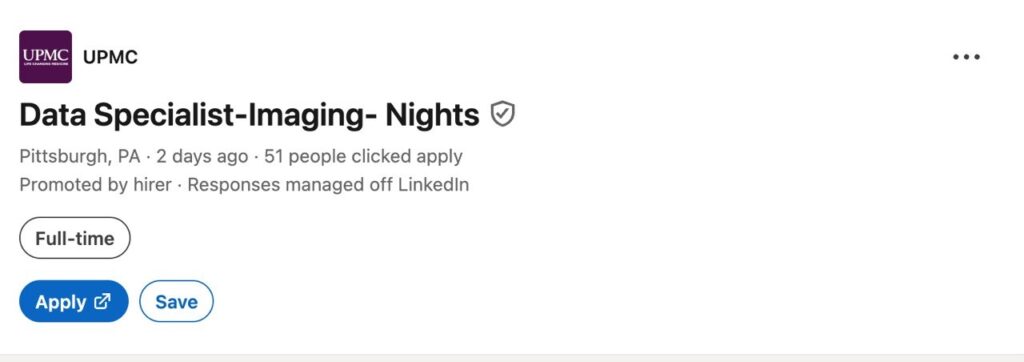Click the verified shield badge icon

(503, 114)
